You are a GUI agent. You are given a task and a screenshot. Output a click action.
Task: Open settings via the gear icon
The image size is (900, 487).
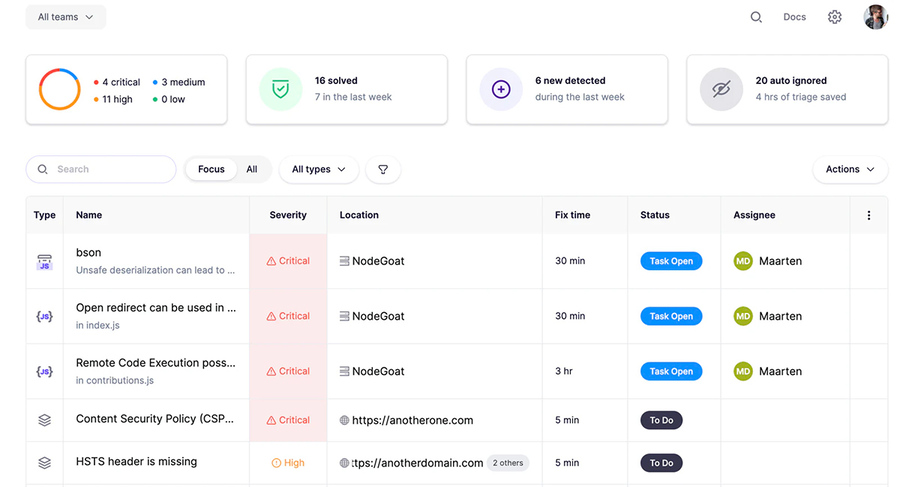pos(835,17)
